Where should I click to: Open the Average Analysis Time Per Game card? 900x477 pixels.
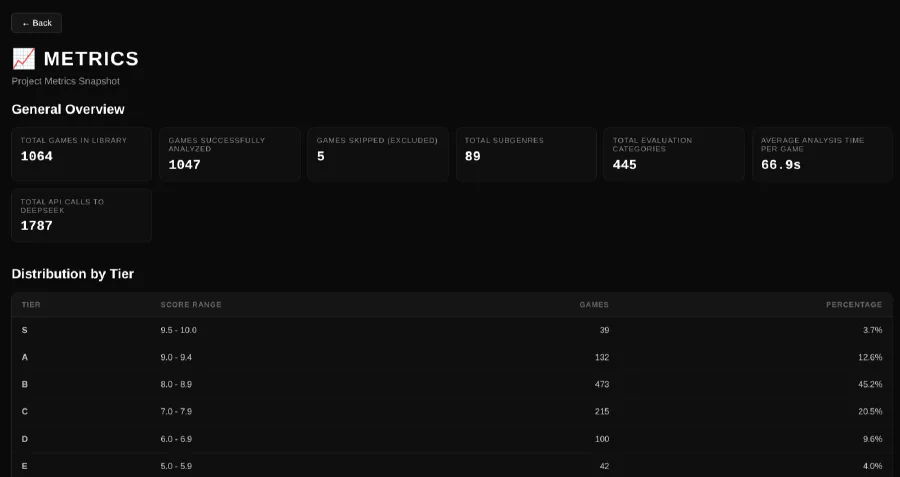pos(821,153)
